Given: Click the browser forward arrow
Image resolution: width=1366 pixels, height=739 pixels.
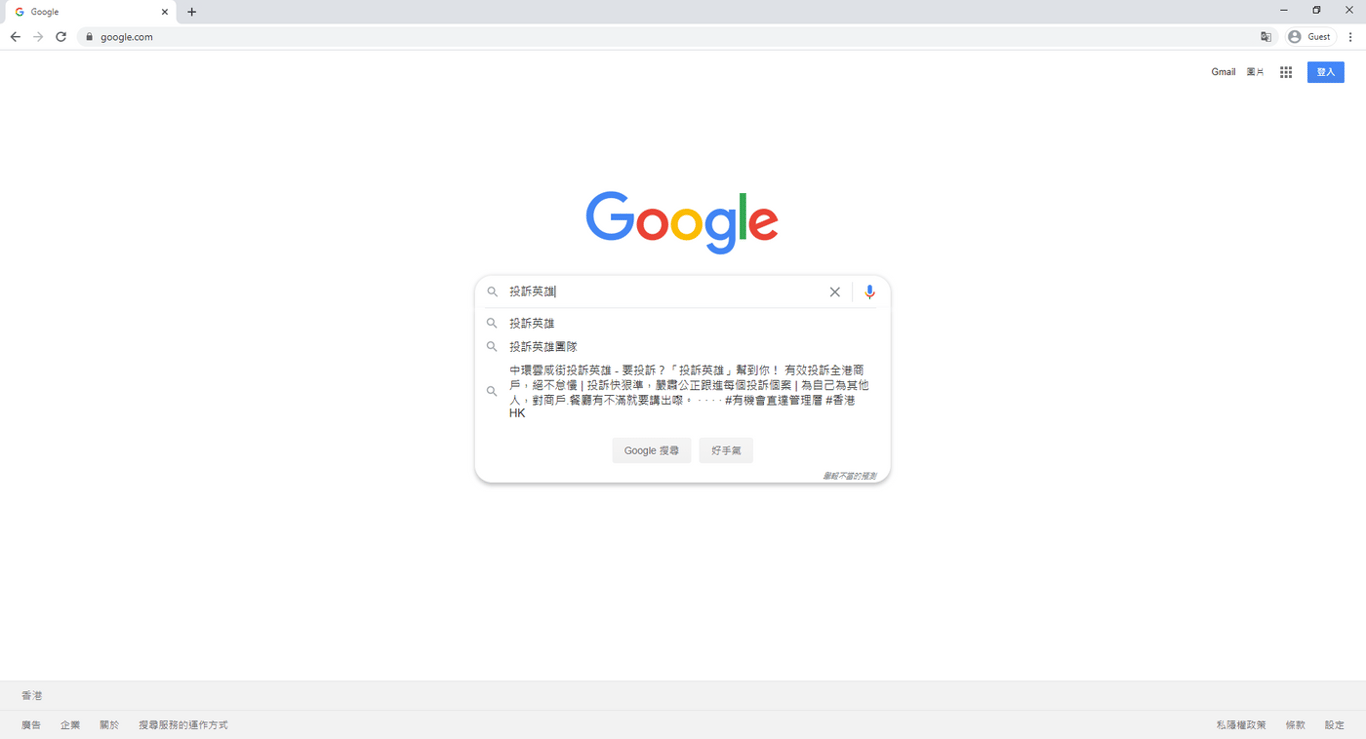Looking at the screenshot, I should 38,37.
